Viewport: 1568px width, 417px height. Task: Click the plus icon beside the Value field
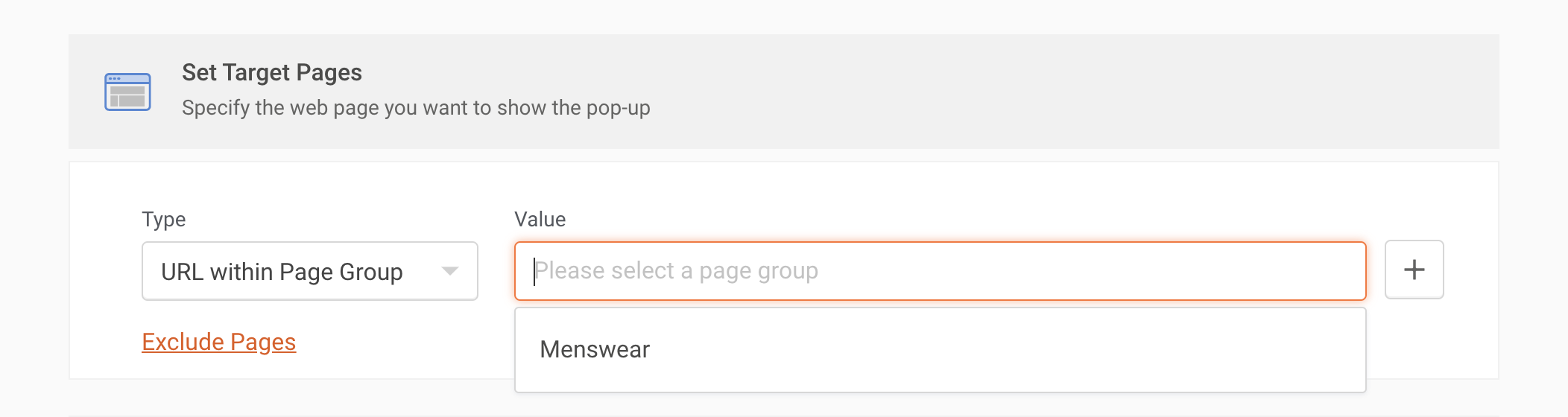[x=1414, y=270]
